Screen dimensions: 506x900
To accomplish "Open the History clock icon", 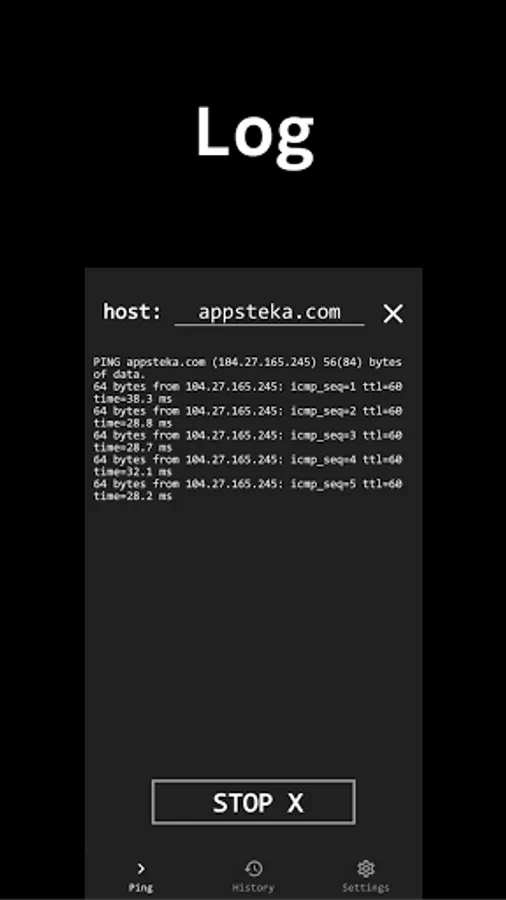I will click(x=253, y=868).
